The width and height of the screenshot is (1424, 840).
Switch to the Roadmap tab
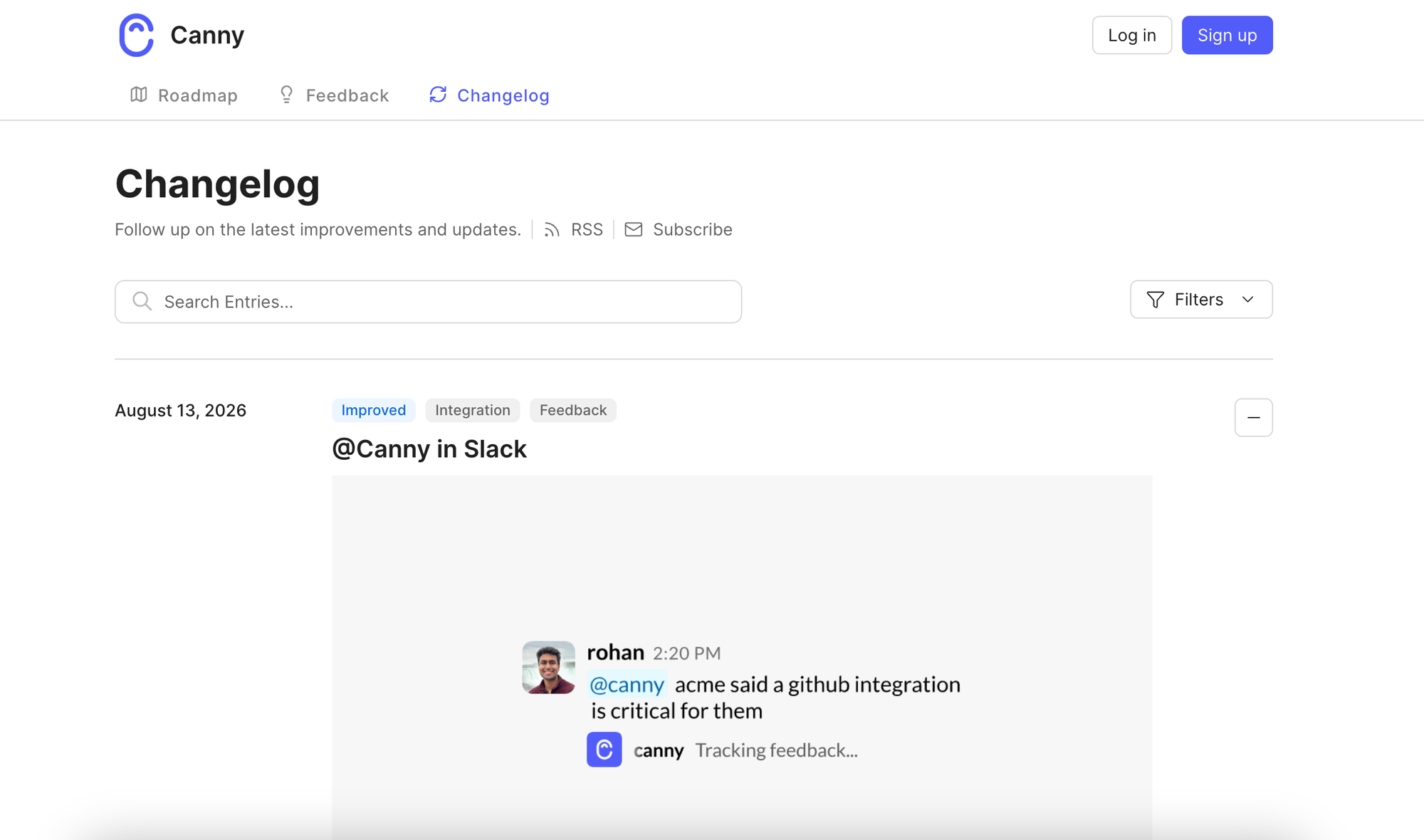(184, 95)
